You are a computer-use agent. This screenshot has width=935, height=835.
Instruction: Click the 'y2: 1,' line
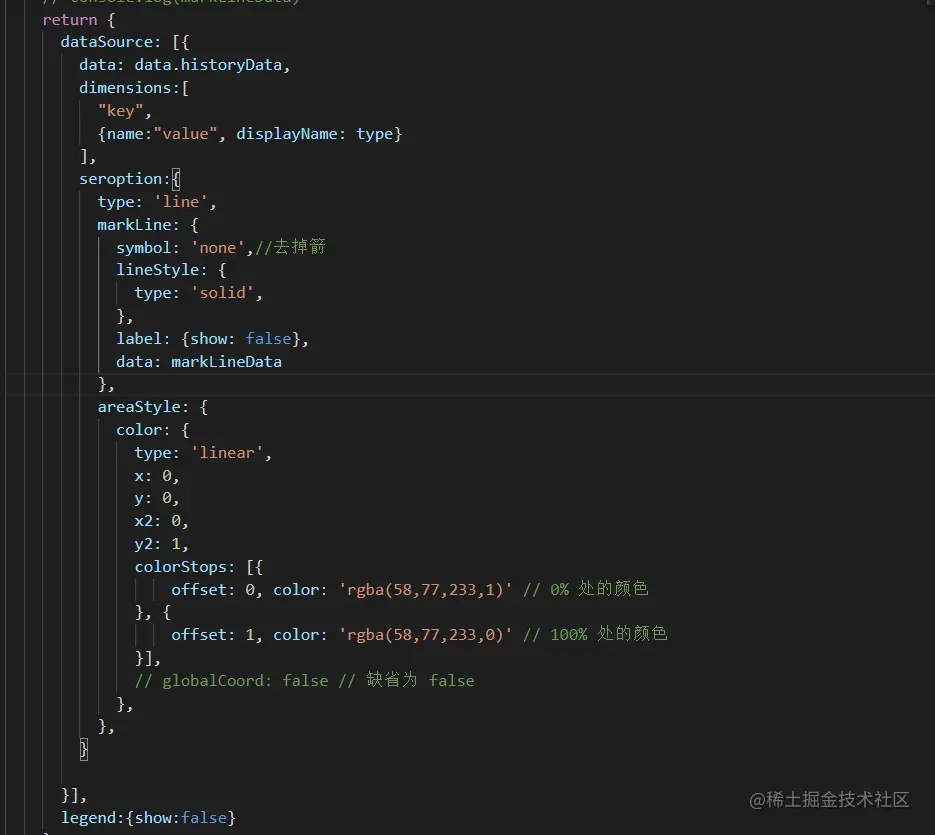(162, 544)
